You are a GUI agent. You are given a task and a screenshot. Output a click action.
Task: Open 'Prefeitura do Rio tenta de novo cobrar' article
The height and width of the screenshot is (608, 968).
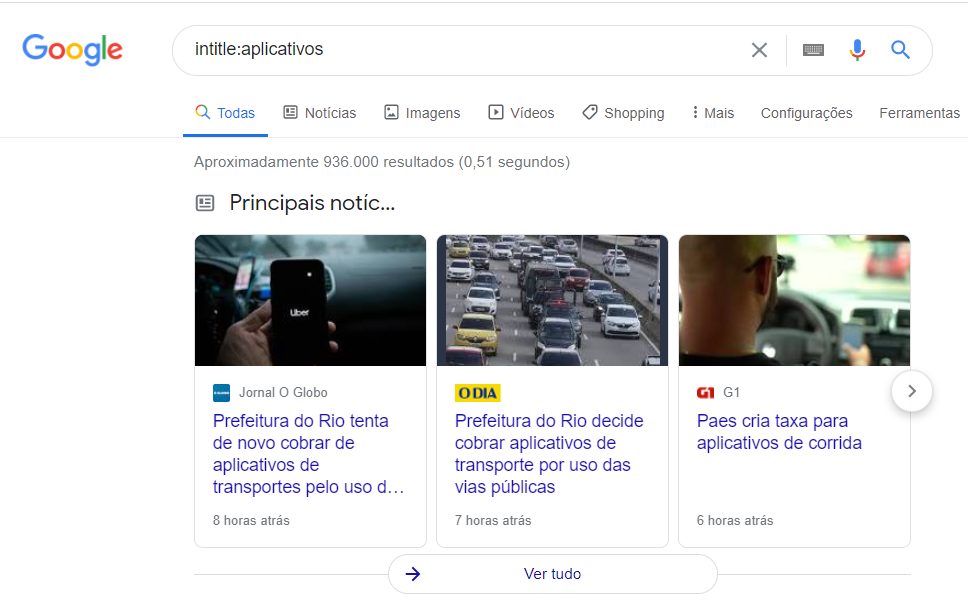click(308, 454)
